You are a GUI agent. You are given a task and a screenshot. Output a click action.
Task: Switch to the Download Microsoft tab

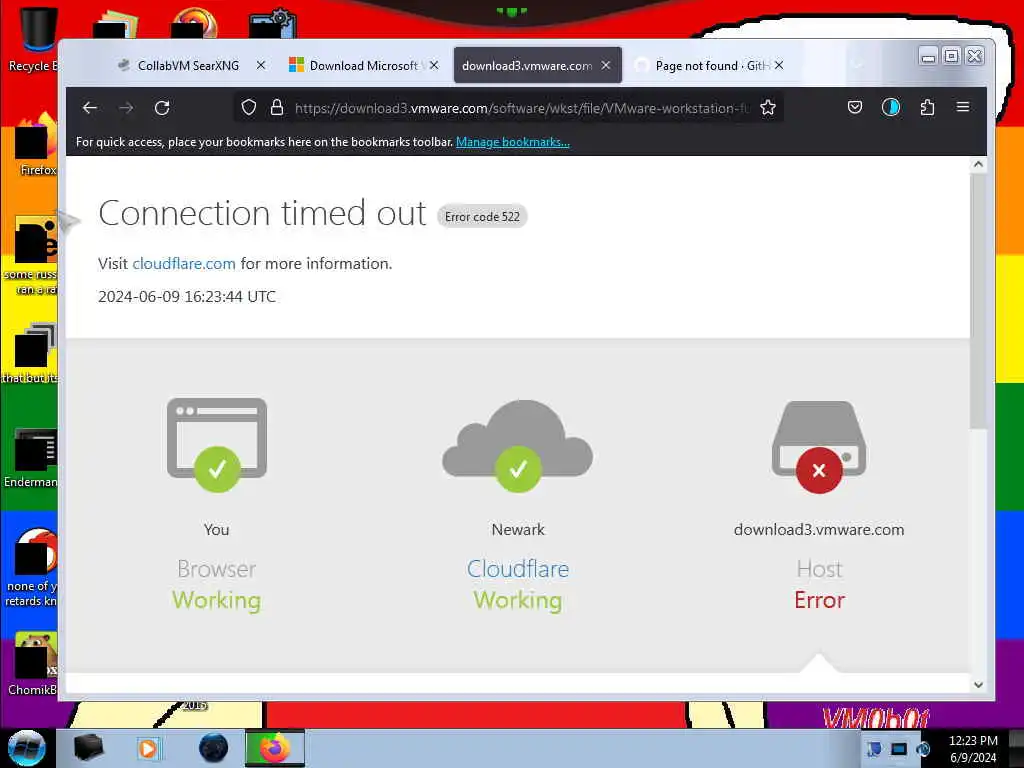pos(363,65)
